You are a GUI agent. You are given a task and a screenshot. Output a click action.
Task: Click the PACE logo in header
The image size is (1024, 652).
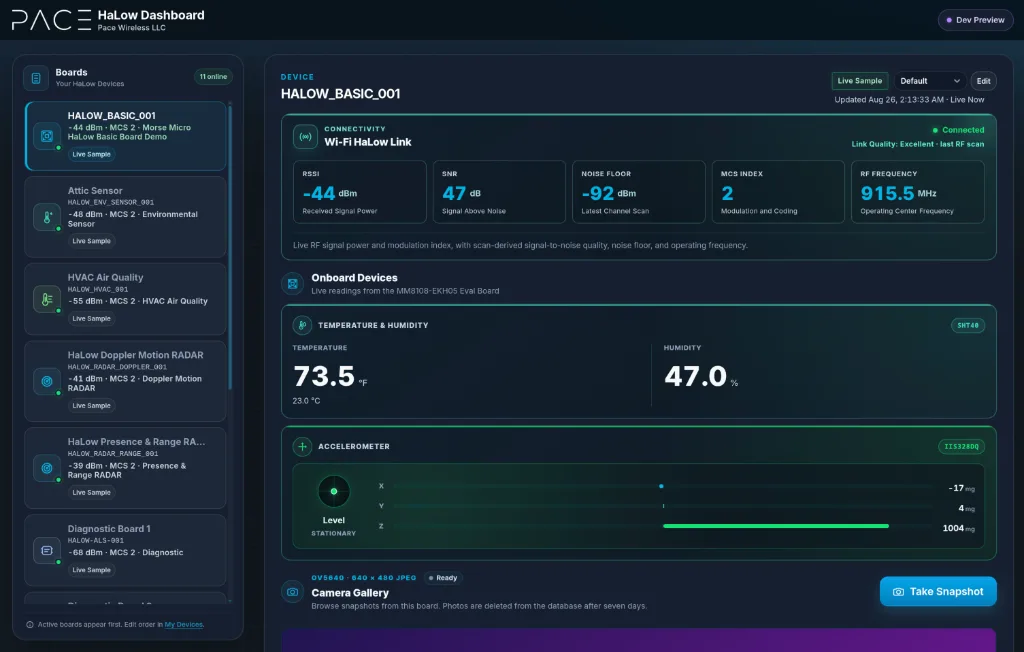(51, 20)
